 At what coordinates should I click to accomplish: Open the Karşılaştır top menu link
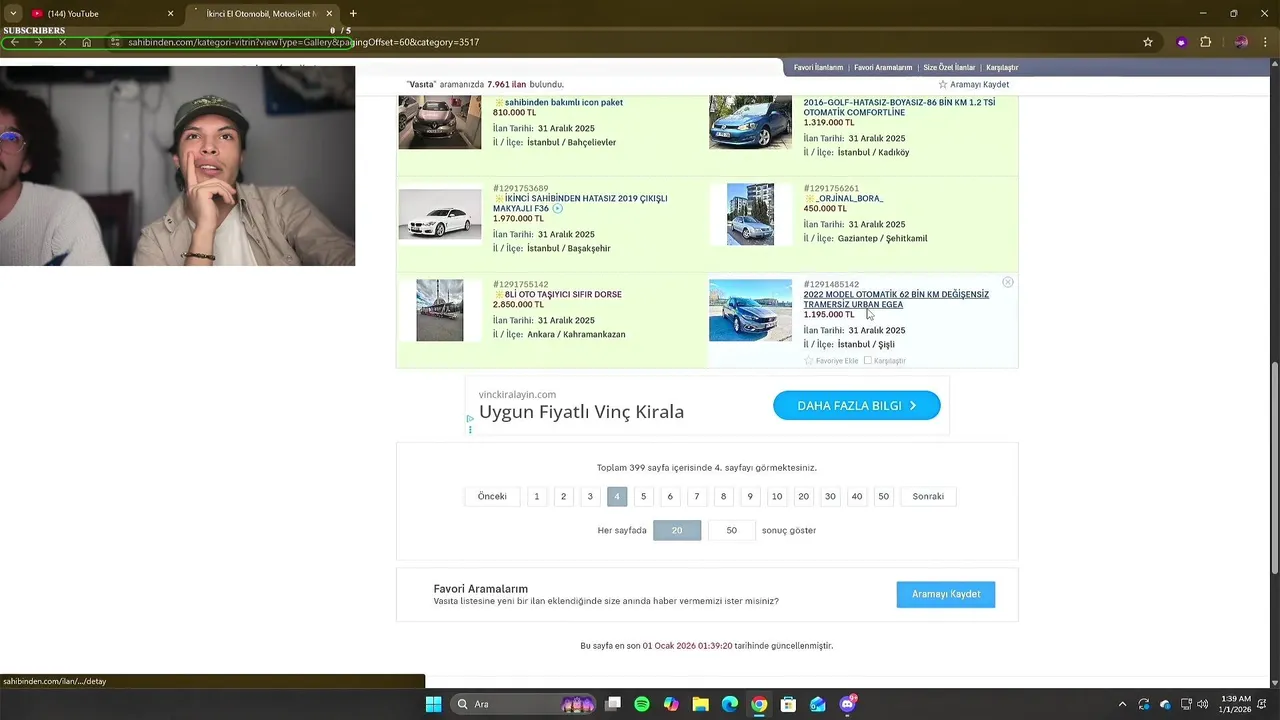pos(1002,68)
